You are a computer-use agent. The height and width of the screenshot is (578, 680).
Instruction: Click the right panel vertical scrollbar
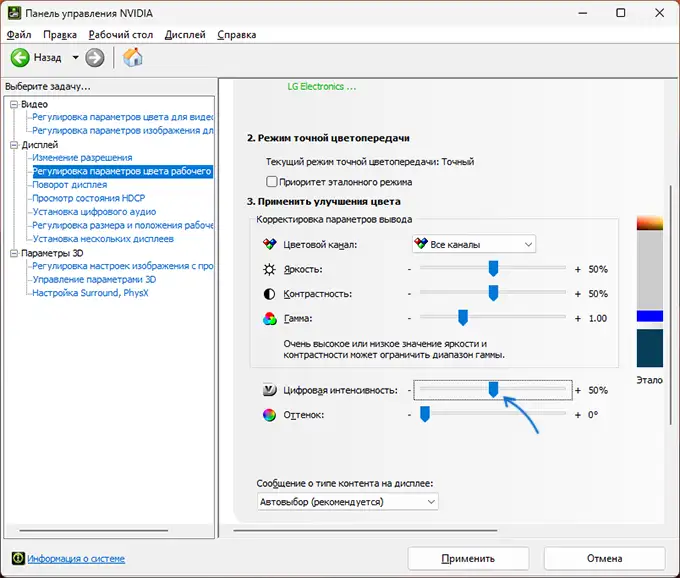(x=671, y=305)
